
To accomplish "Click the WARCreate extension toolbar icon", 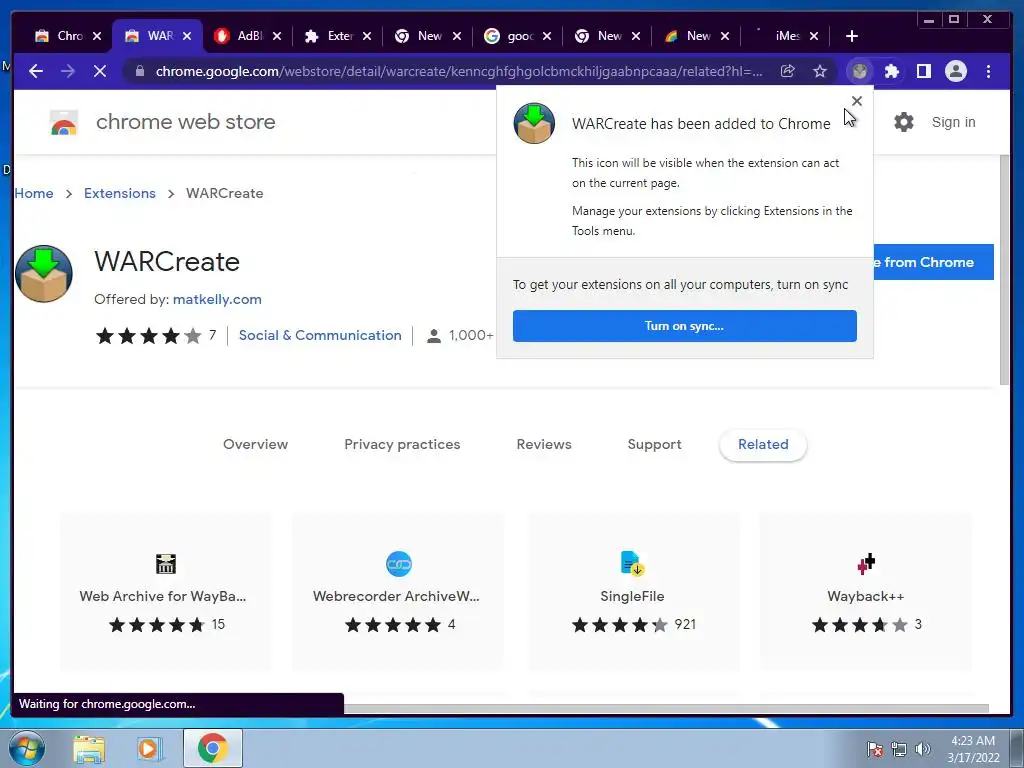I will pyautogui.click(x=859, y=71).
